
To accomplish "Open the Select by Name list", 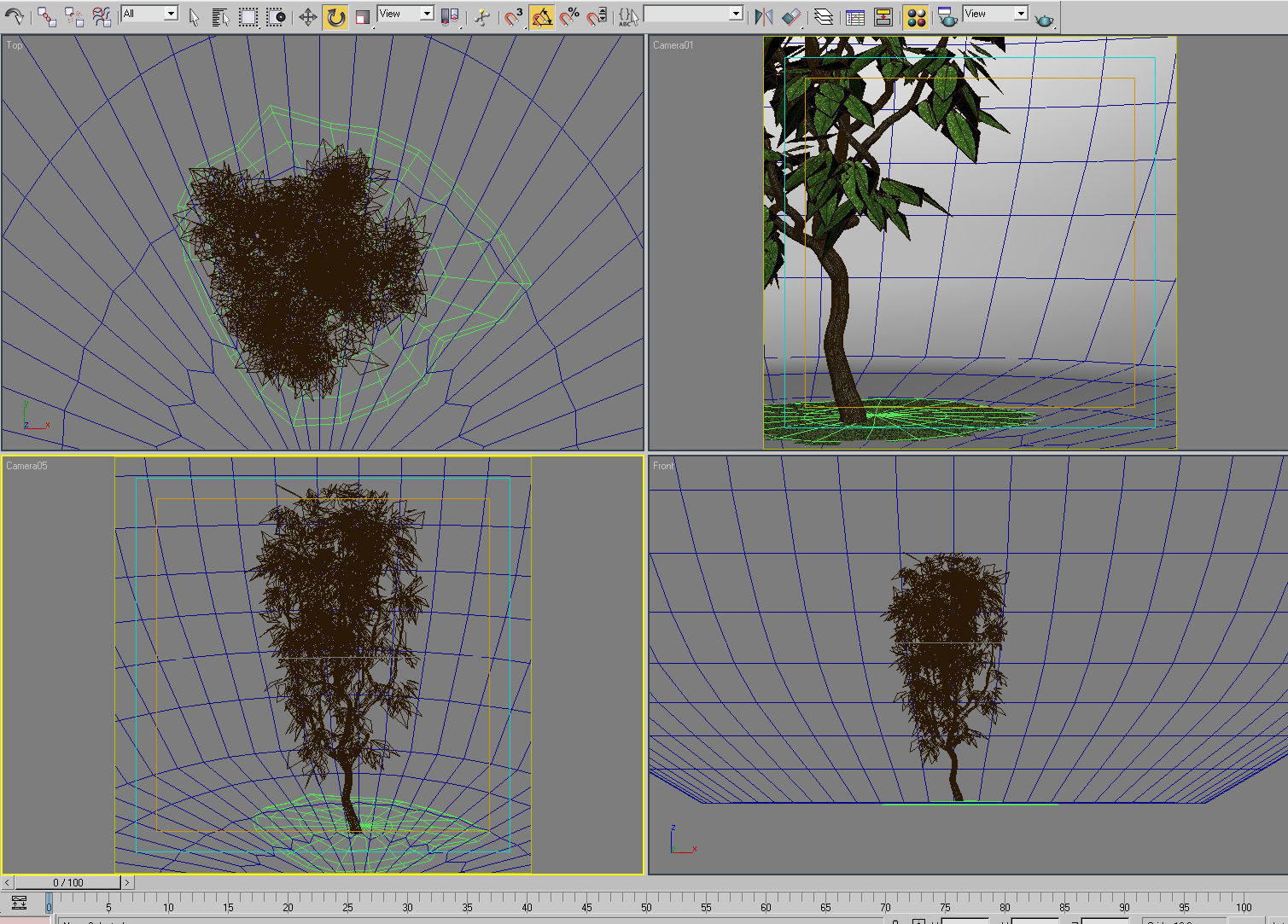I will coord(220,17).
